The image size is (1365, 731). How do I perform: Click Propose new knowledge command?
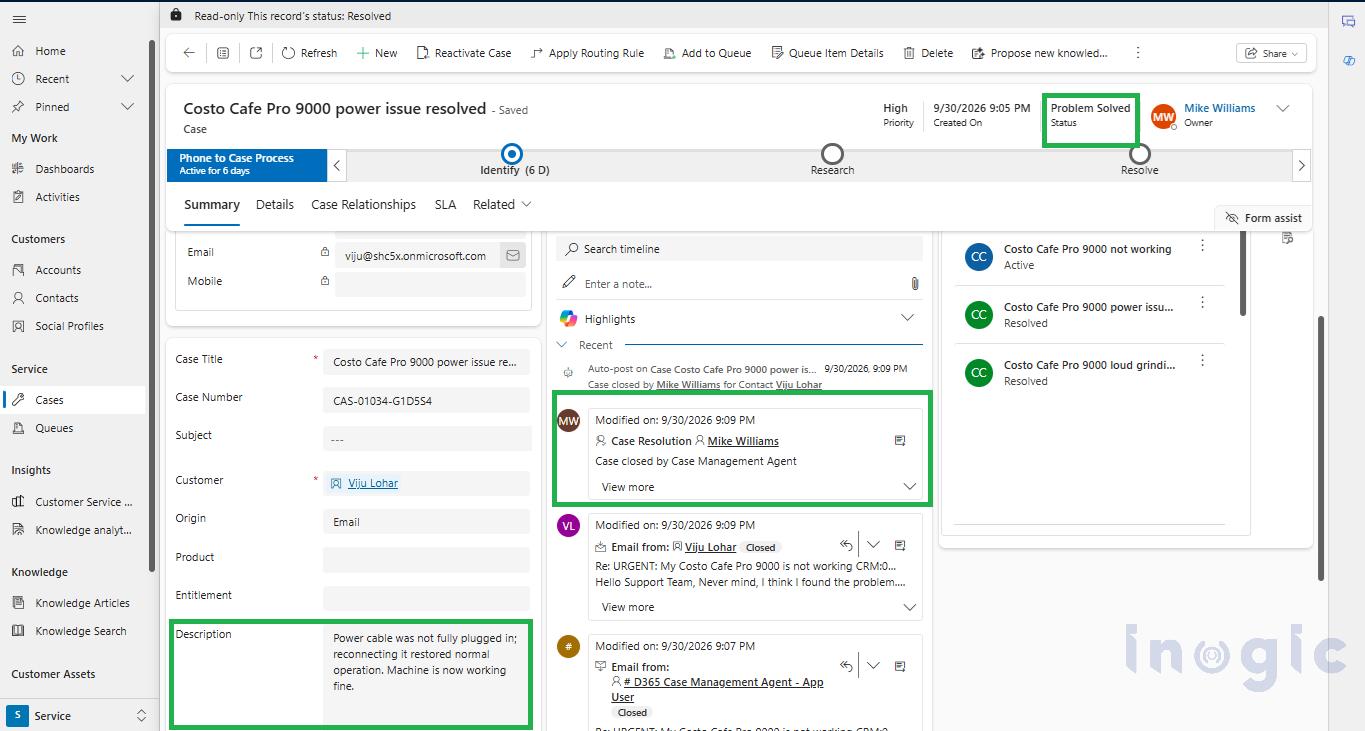[x=1039, y=53]
